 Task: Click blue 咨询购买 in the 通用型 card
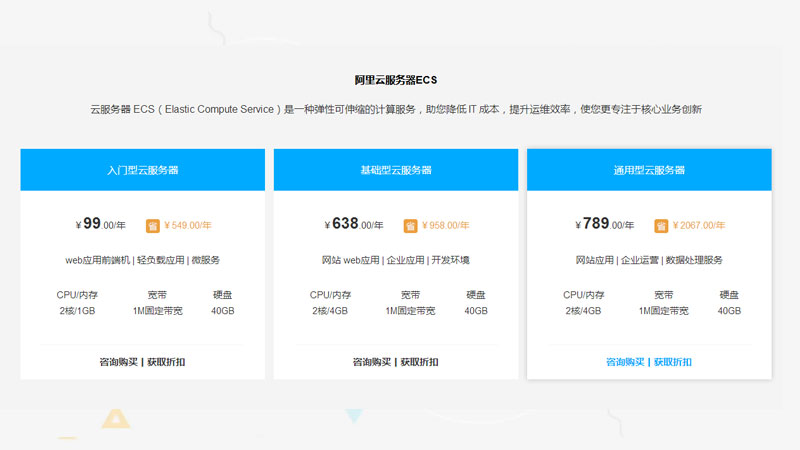coord(625,362)
